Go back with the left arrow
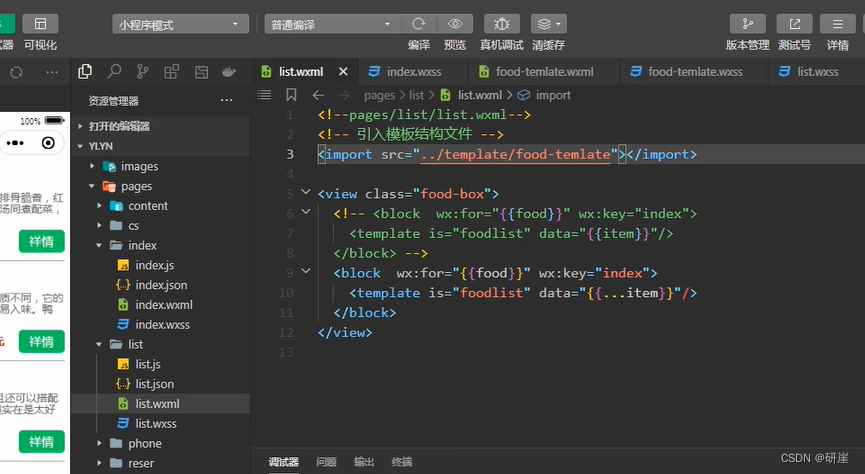This screenshot has width=865, height=474. point(318,95)
